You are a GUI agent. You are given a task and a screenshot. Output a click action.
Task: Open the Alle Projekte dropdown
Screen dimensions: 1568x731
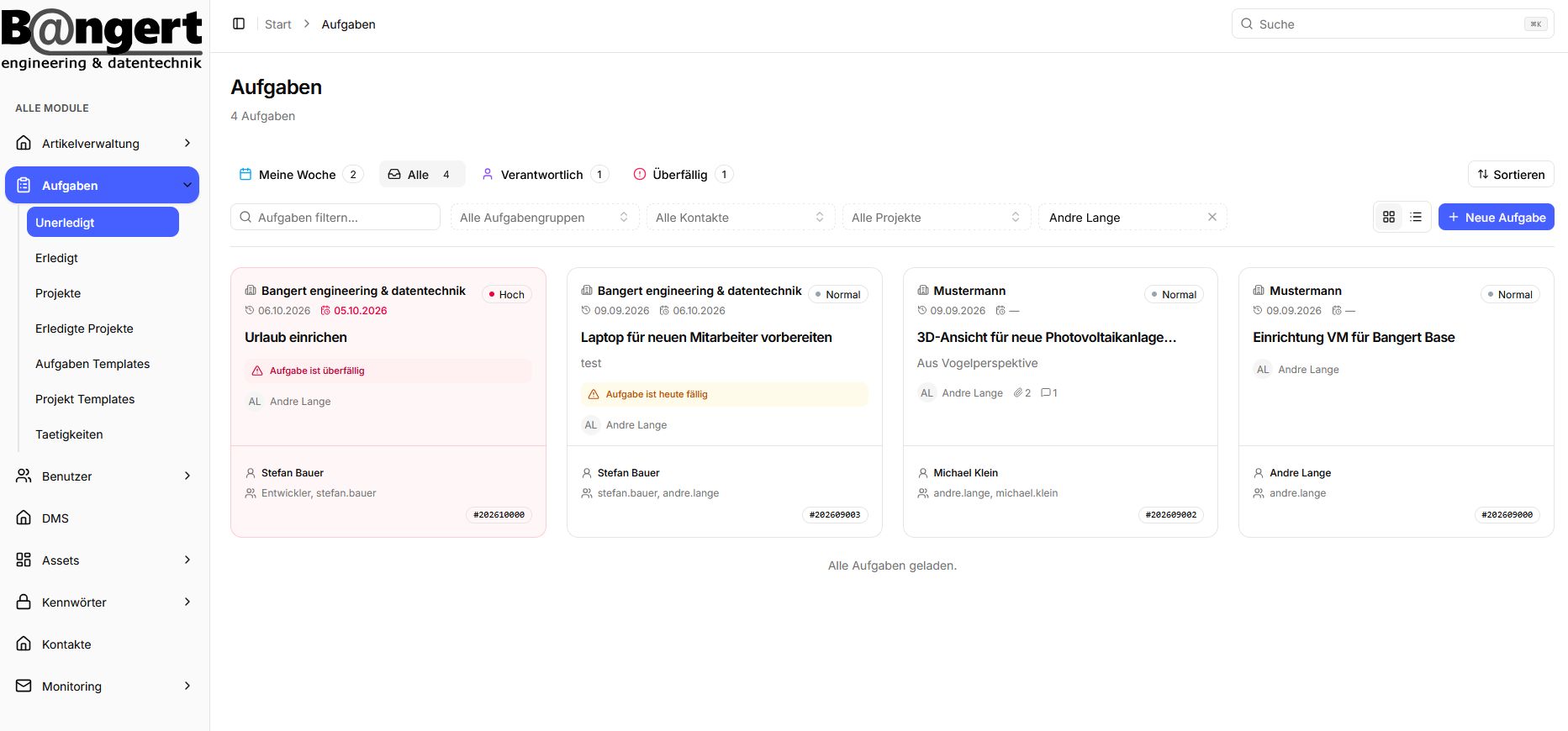tap(937, 217)
